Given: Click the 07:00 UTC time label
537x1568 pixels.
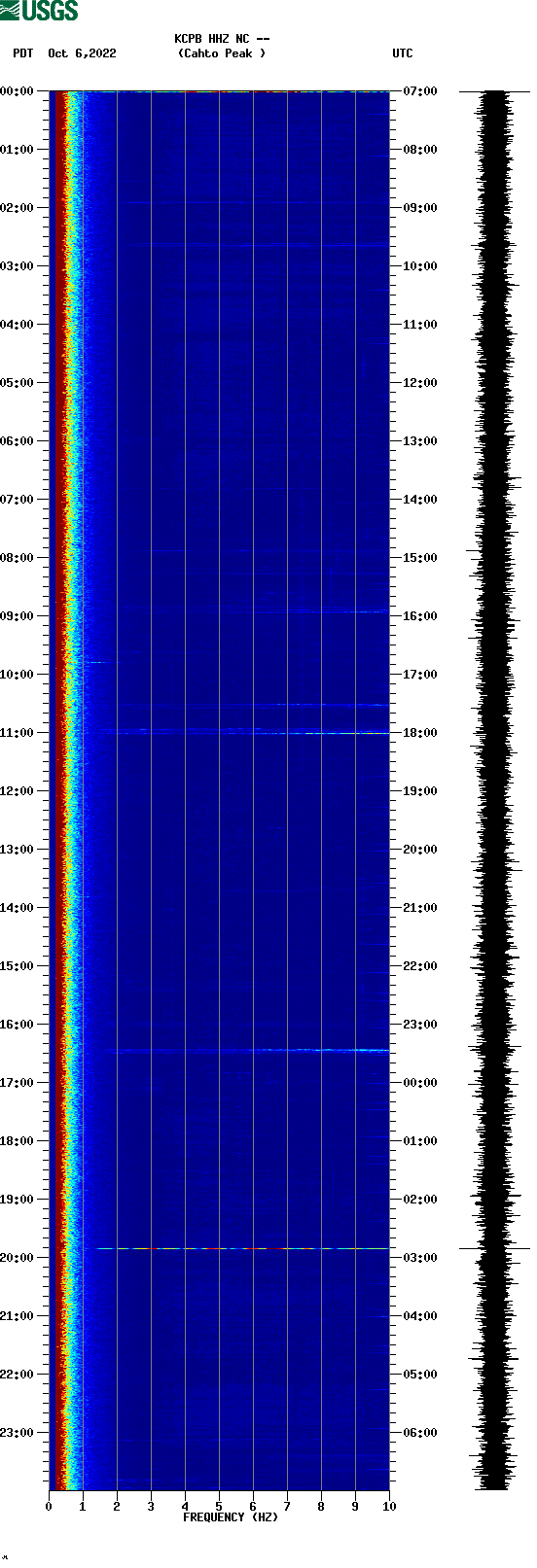Looking at the screenshot, I should click(420, 91).
